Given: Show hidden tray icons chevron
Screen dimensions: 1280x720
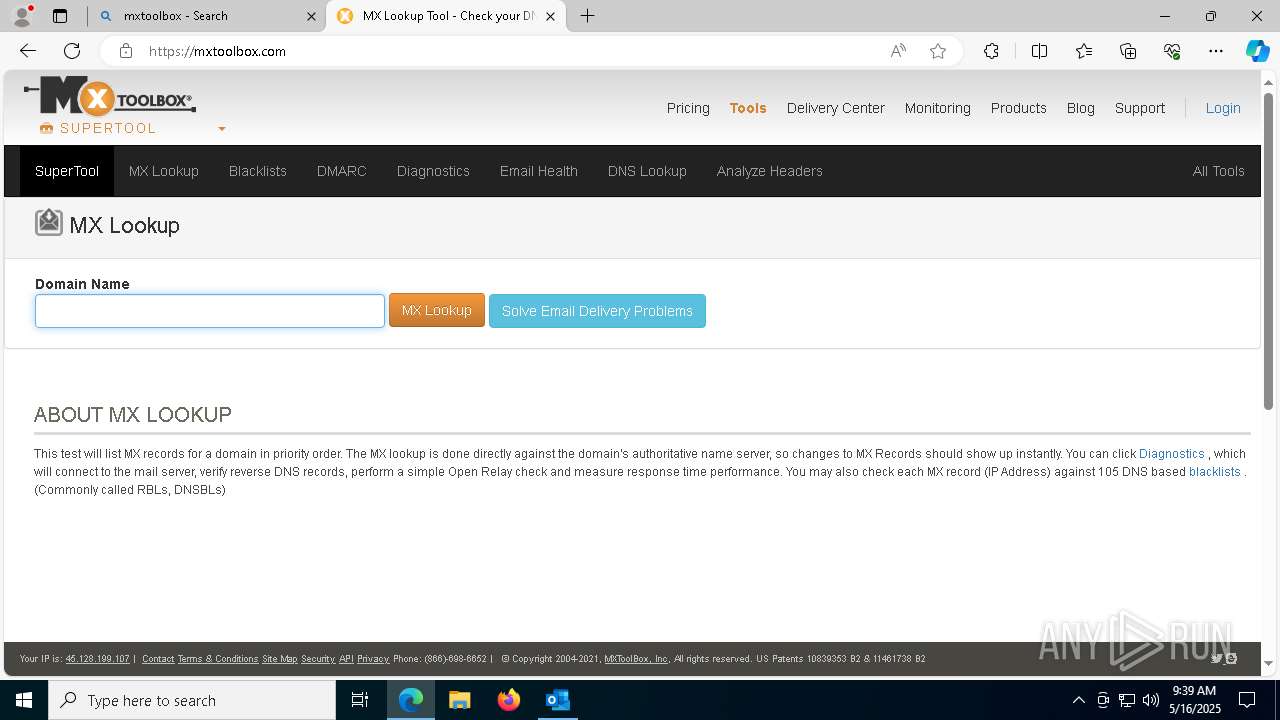Looking at the screenshot, I should click(x=1078, y=700).
